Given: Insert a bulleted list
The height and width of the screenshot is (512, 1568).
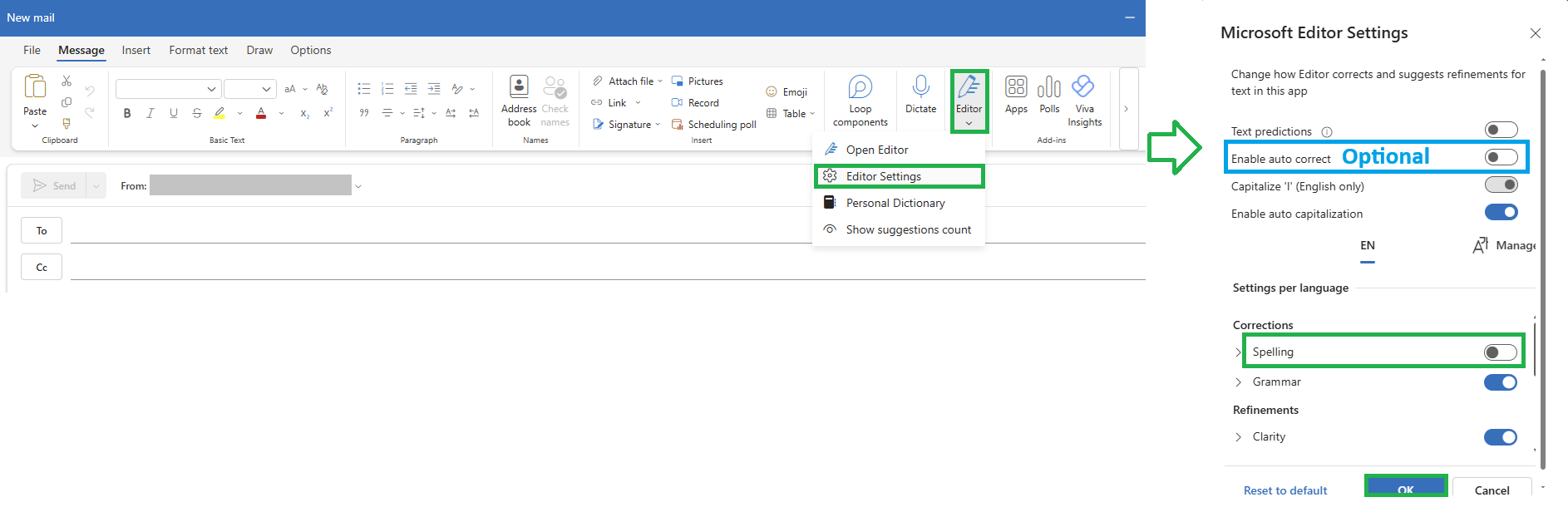Looking at the screenshot, I should 363,88.
